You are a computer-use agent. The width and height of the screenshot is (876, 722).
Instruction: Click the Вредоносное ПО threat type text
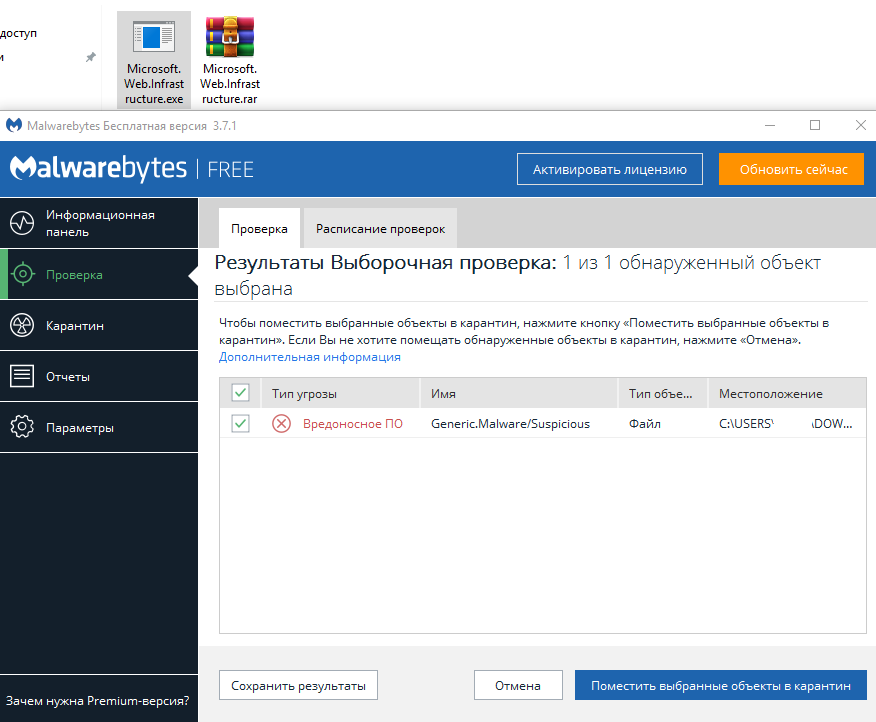353,424
